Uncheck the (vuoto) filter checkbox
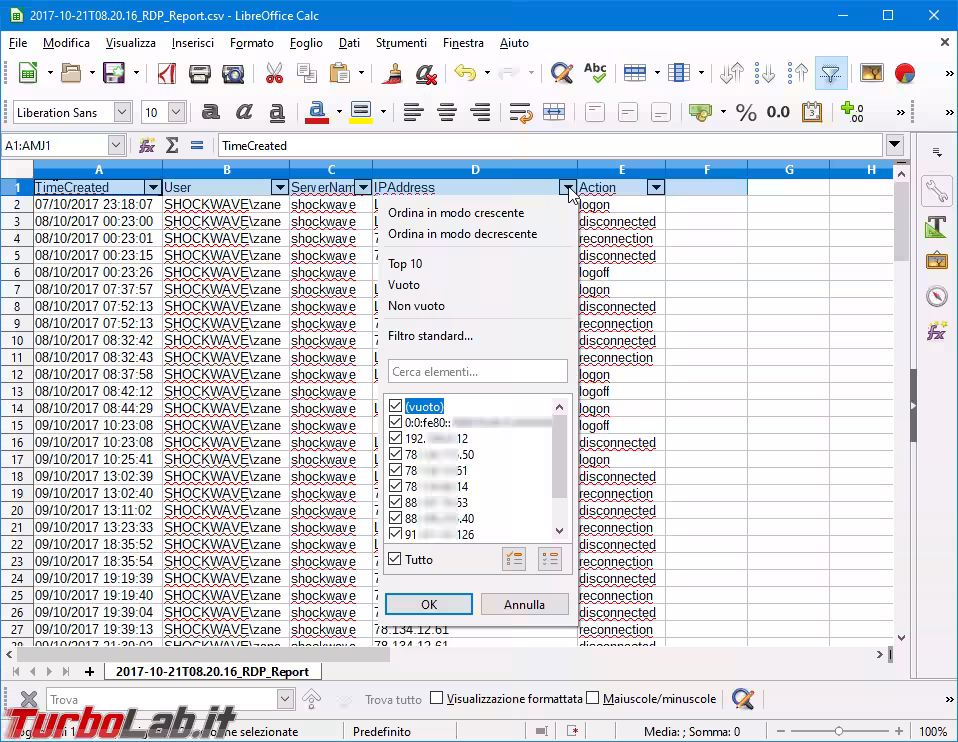The image size is (958, 742). pos(395,407)
